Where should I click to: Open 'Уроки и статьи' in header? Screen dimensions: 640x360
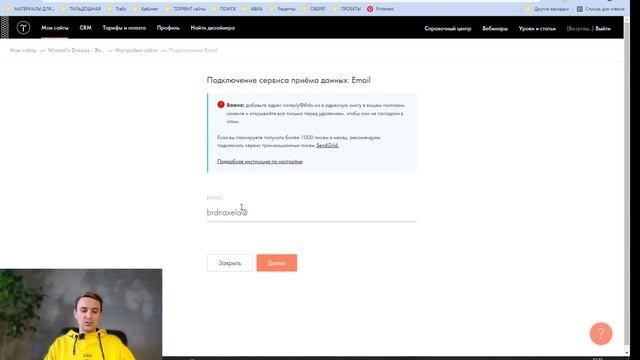click(x=537, y=29)
